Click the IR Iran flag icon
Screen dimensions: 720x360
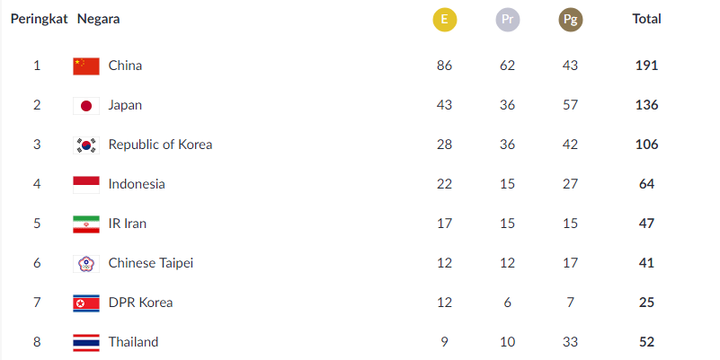pyautogui.click(x=86, y=224)
